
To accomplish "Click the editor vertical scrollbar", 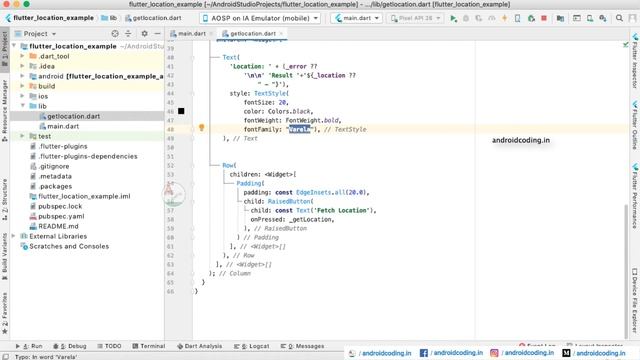I will point(626,271).
